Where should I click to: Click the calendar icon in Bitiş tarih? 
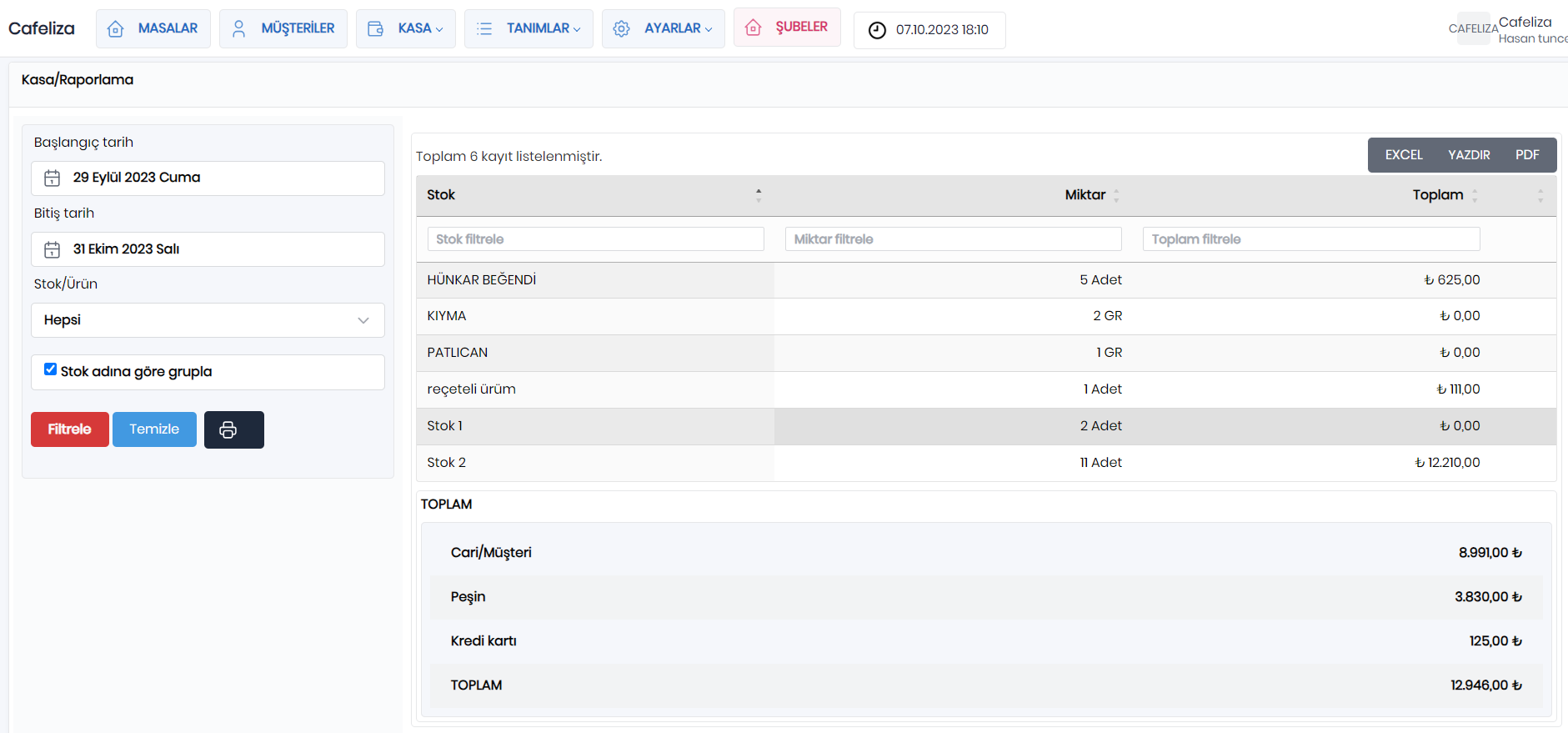pyautogui.click(x=53, y=249)
